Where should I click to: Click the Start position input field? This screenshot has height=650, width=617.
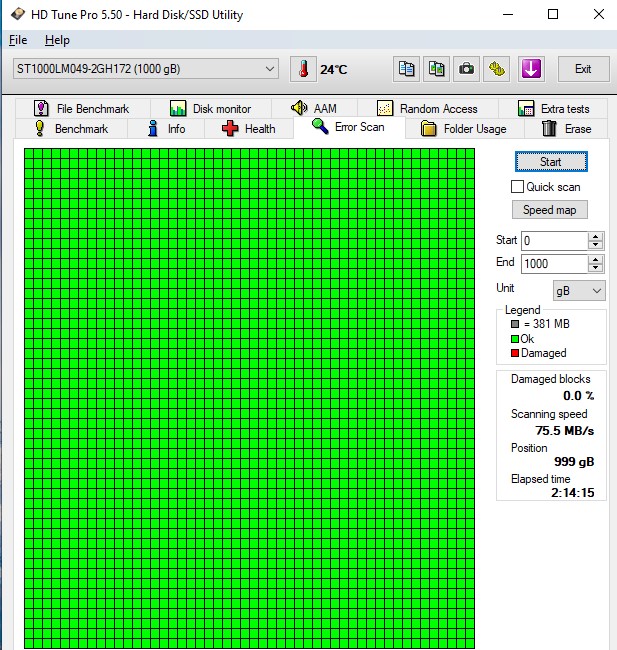(x=554, y=240)
